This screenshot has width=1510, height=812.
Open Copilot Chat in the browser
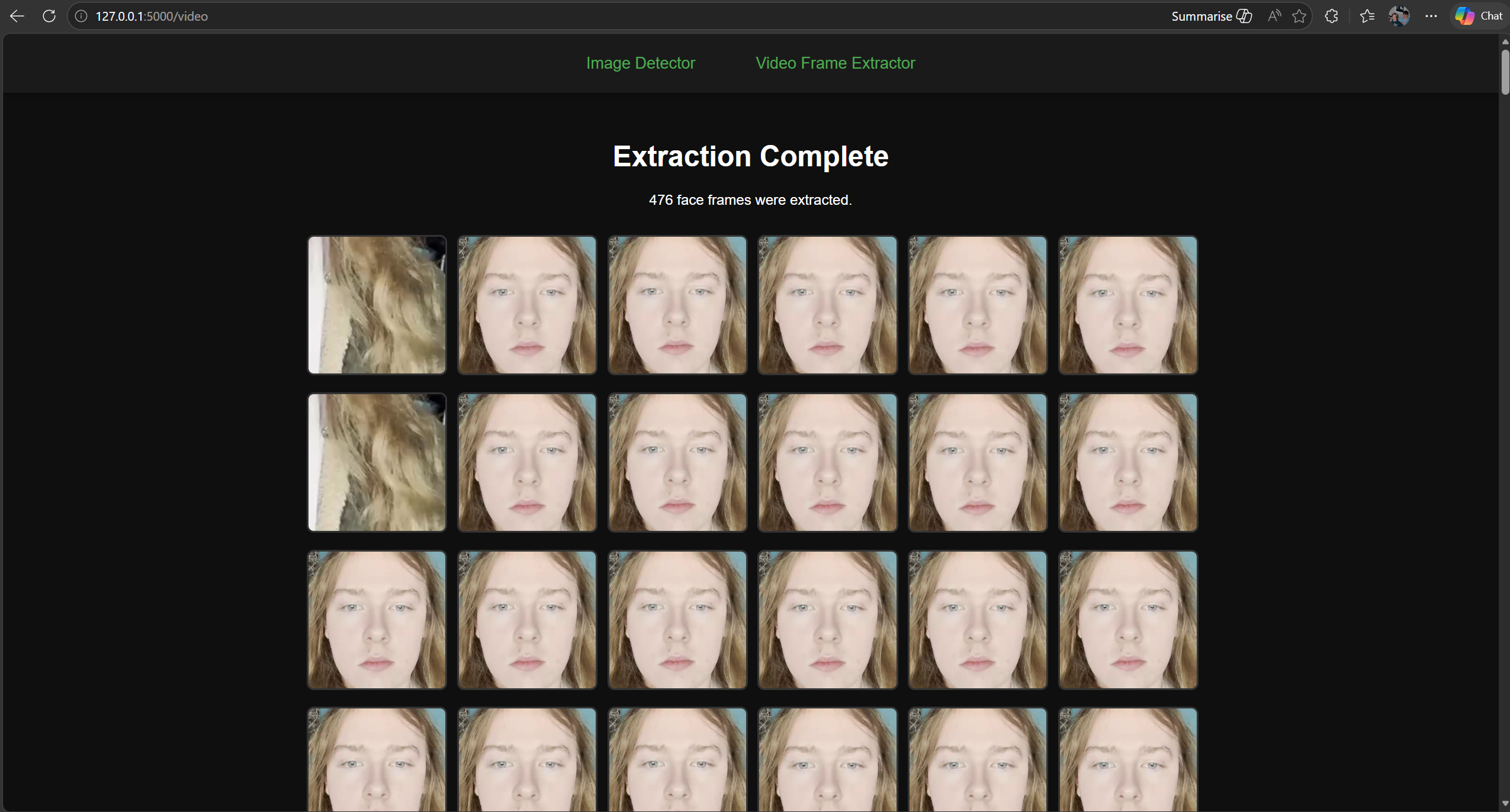tap(1478, 15)
